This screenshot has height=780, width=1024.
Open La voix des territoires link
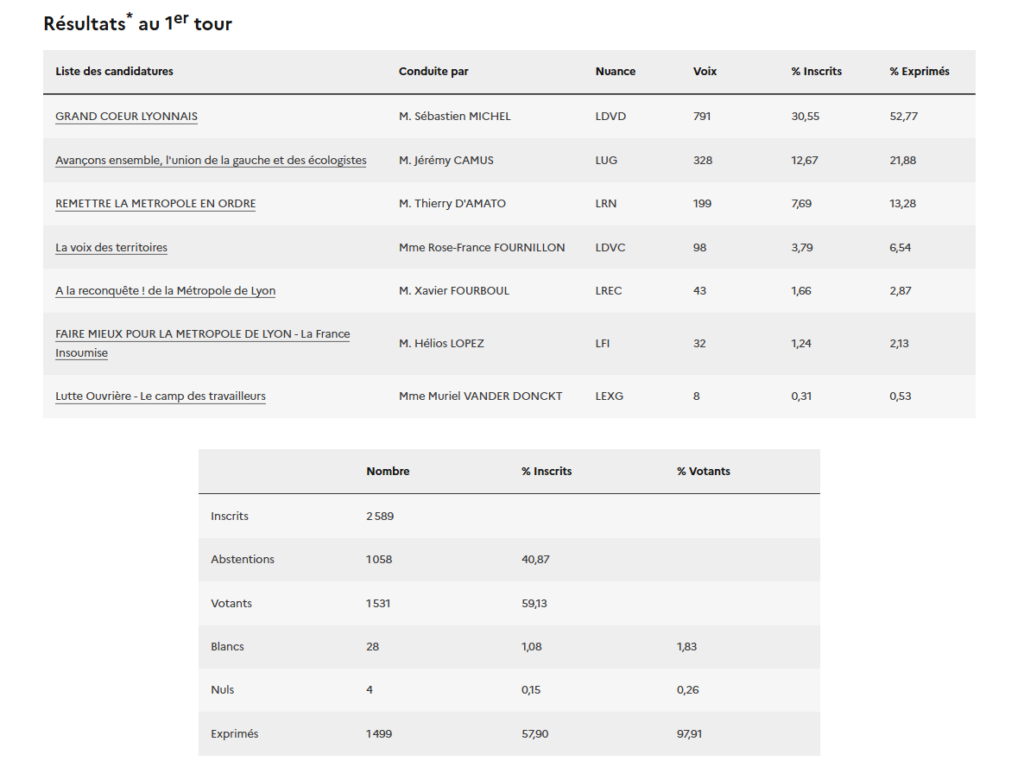click(x=111, y=247)
